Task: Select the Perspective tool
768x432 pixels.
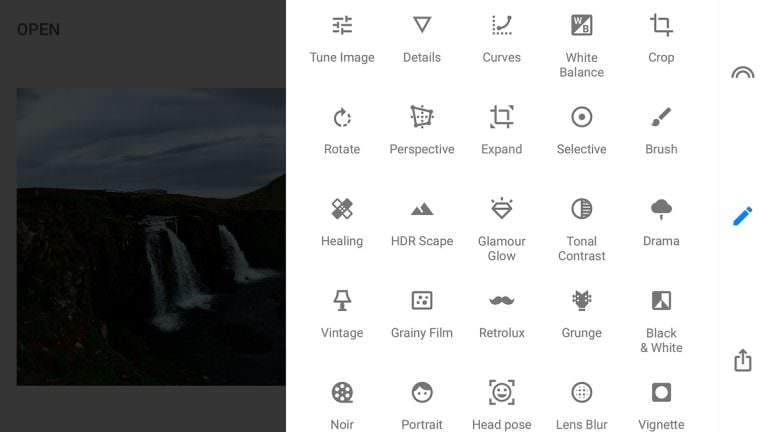Action: [422, 131]
